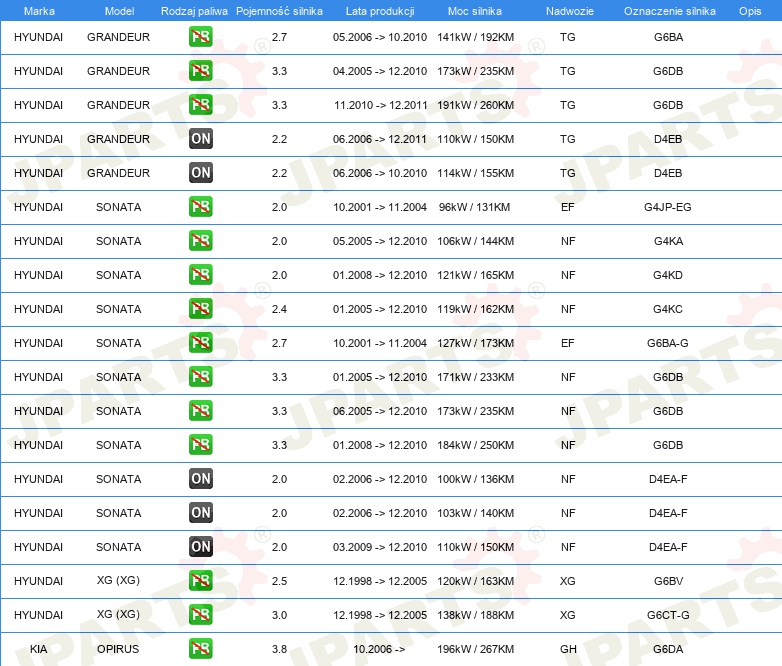Click the petrol icon for Sonata G6BA-G
Viewport: 782px width, 666px height.
200,342
